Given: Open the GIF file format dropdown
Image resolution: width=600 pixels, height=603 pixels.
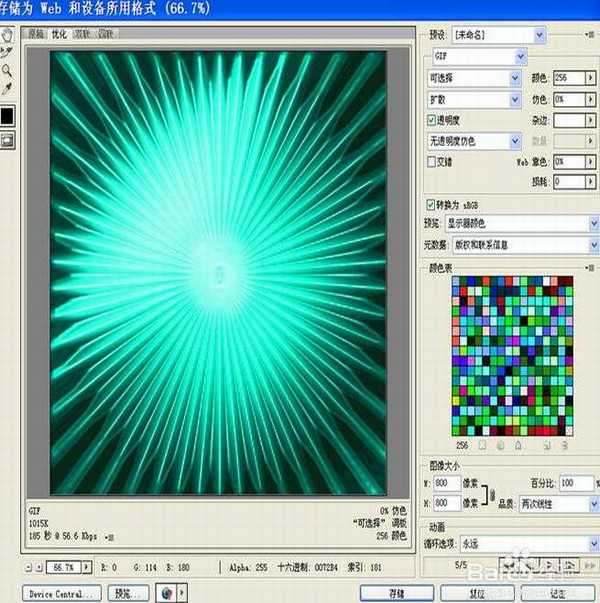Looking at the screenshot, I should click(476, 56).
